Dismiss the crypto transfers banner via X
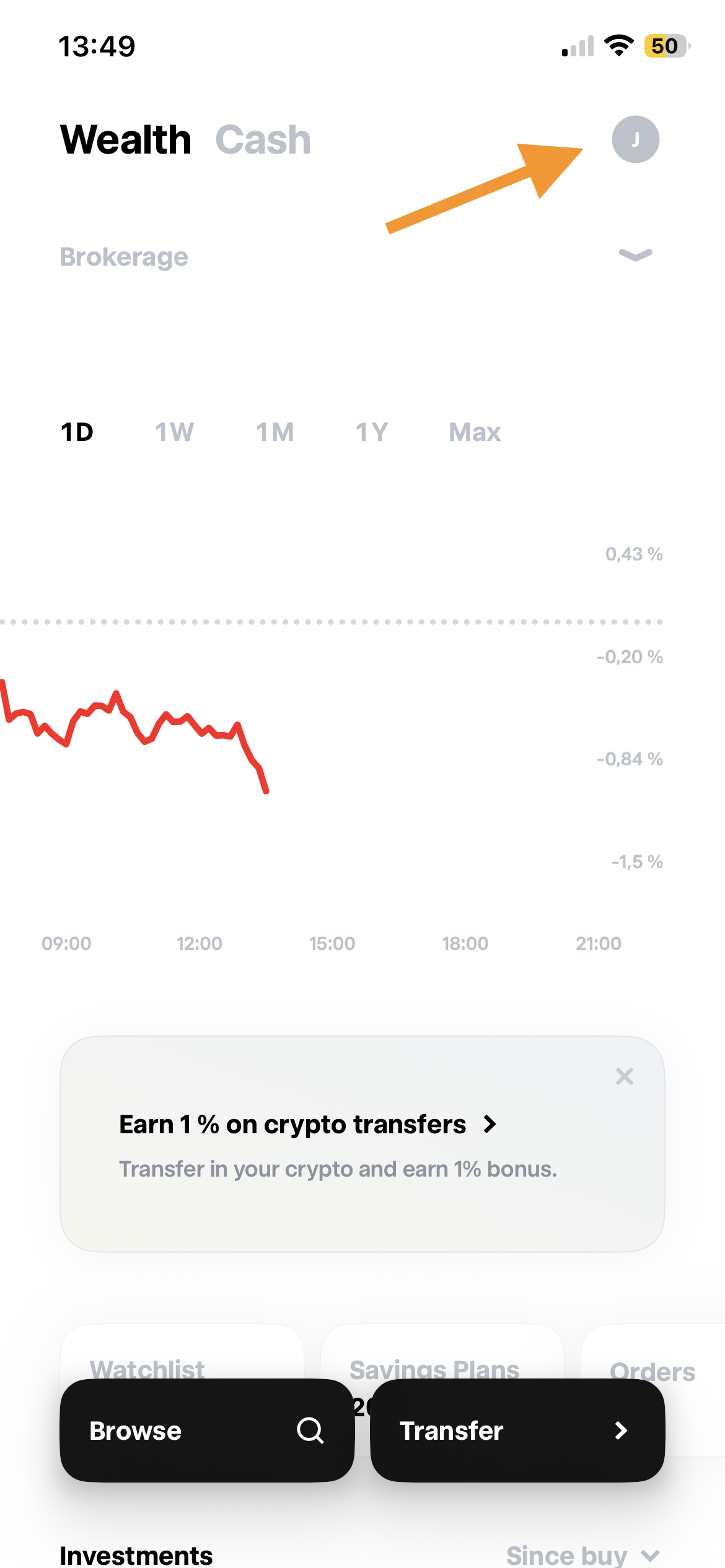 pos(625,1076)
